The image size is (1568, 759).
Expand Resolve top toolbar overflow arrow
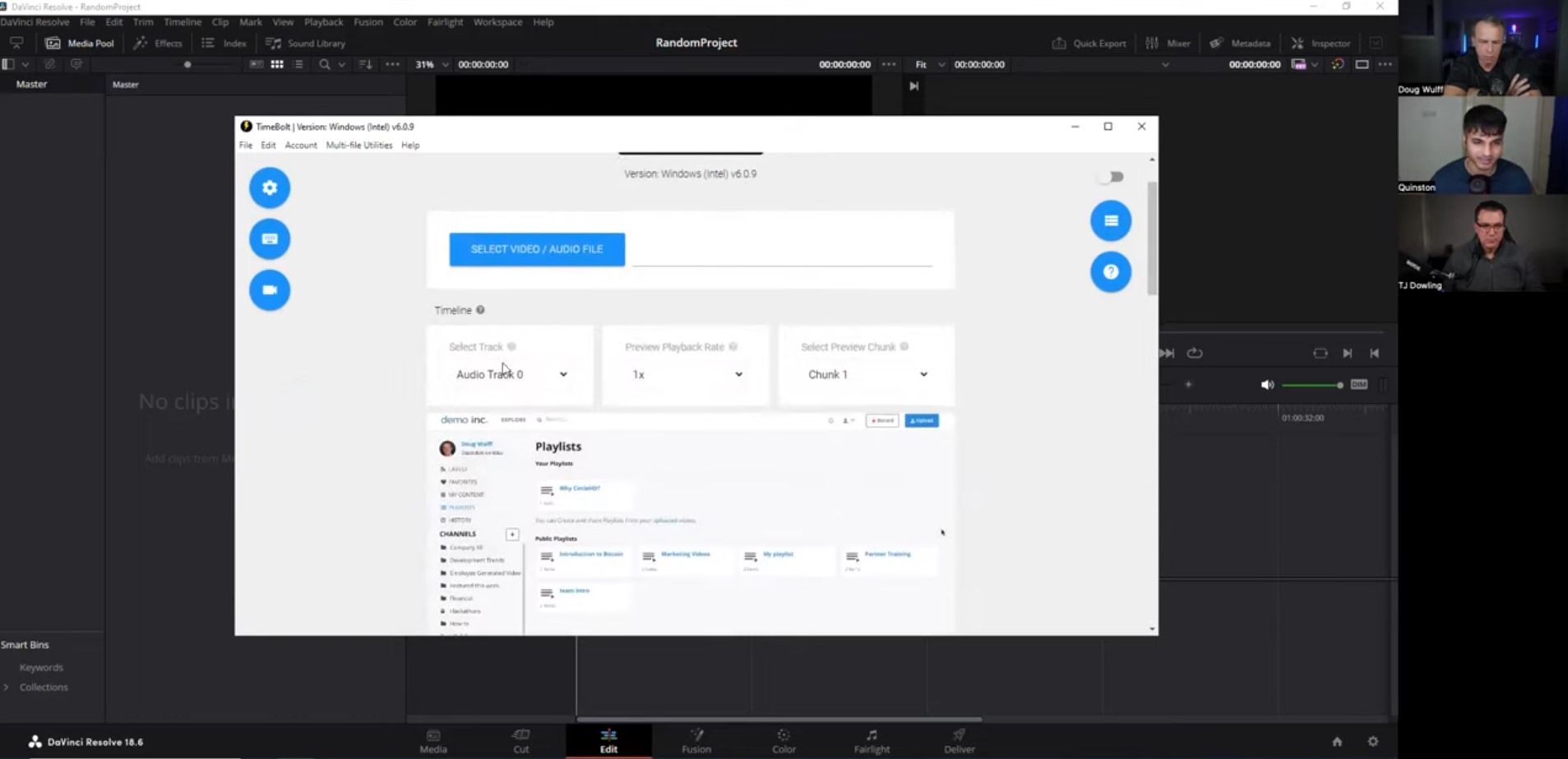click(x=1376, y=43)
